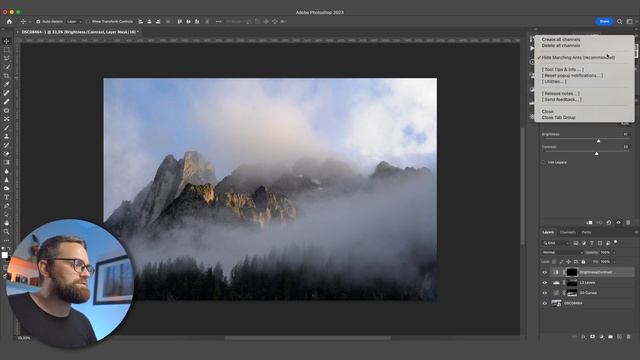Click foreground color swatch
640x360 pixels.
click(4, 255)
